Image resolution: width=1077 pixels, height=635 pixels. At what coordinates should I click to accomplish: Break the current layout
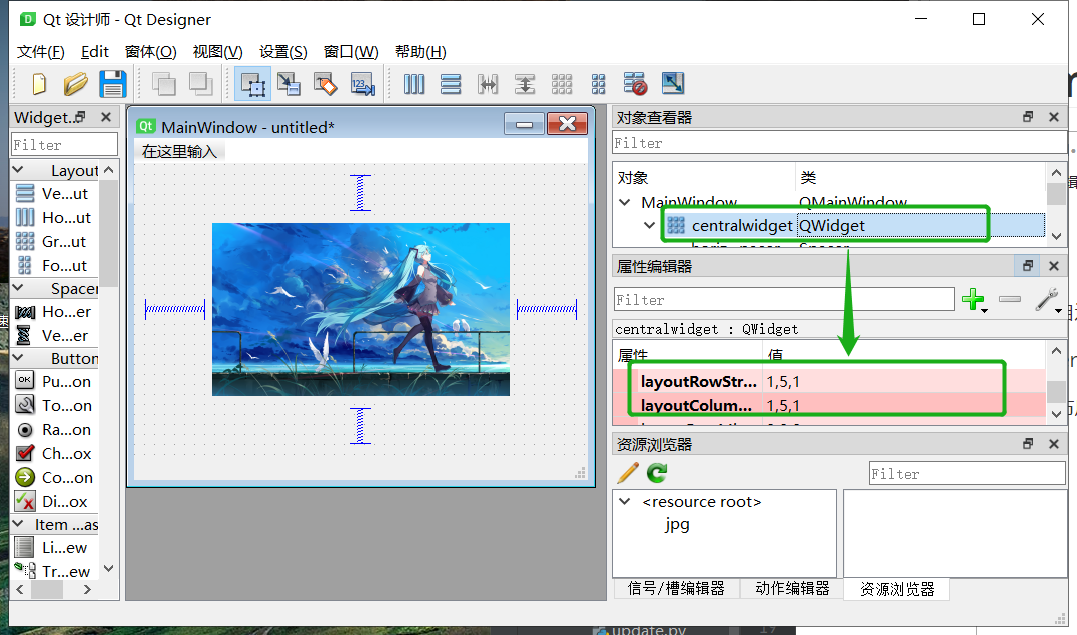[635, 84]
